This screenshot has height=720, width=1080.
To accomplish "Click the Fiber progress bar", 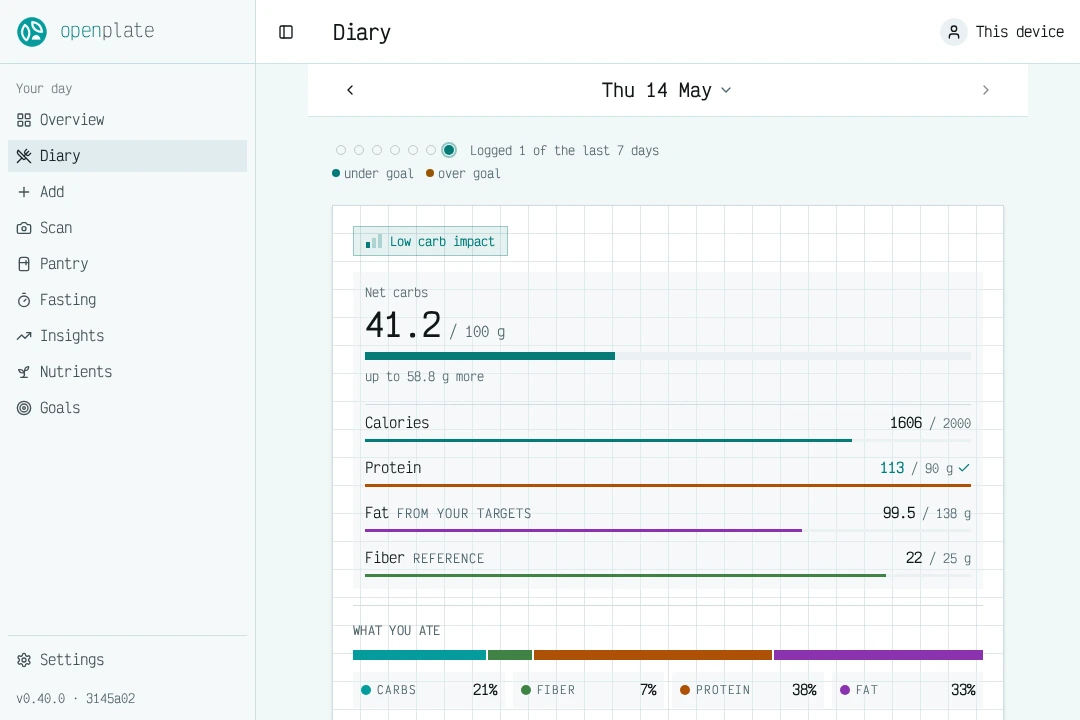I will click(667, 575).
